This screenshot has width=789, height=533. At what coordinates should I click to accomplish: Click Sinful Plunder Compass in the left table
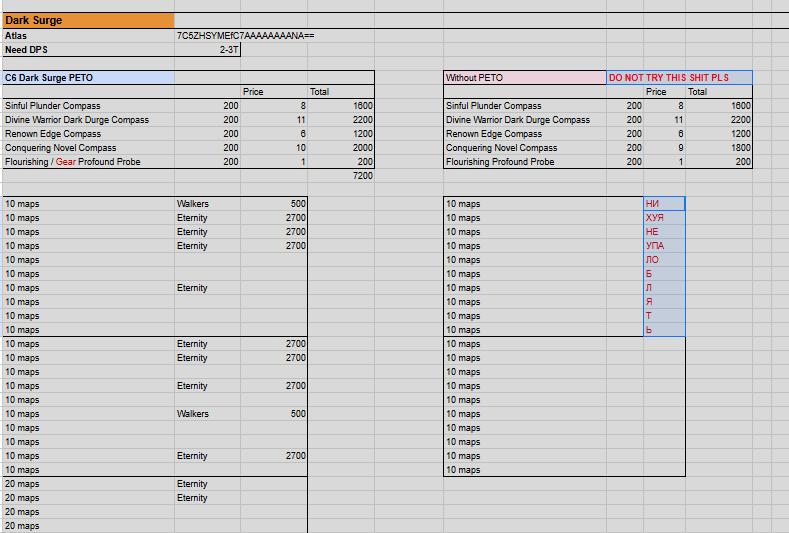(53, 106)
